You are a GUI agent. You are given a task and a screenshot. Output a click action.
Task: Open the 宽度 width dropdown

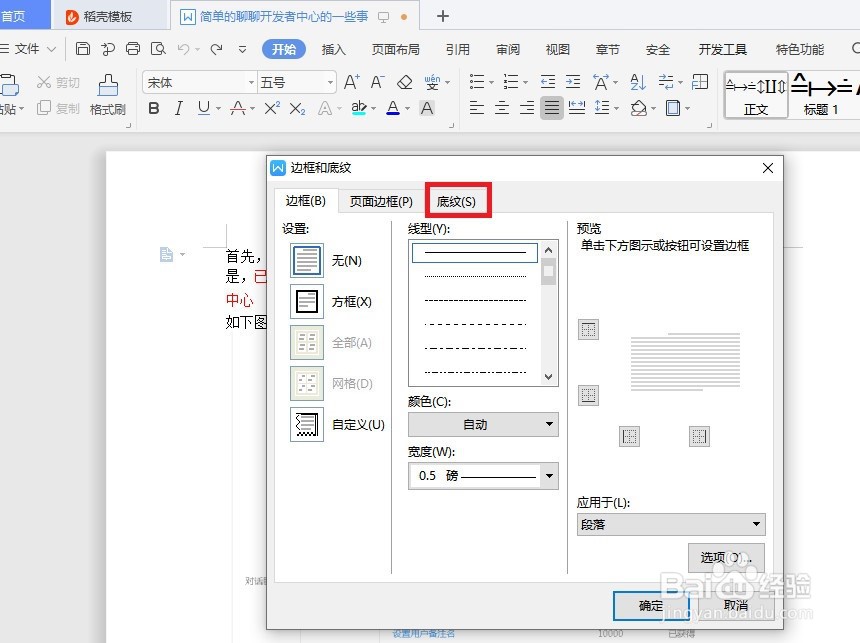tap(482, 475)
